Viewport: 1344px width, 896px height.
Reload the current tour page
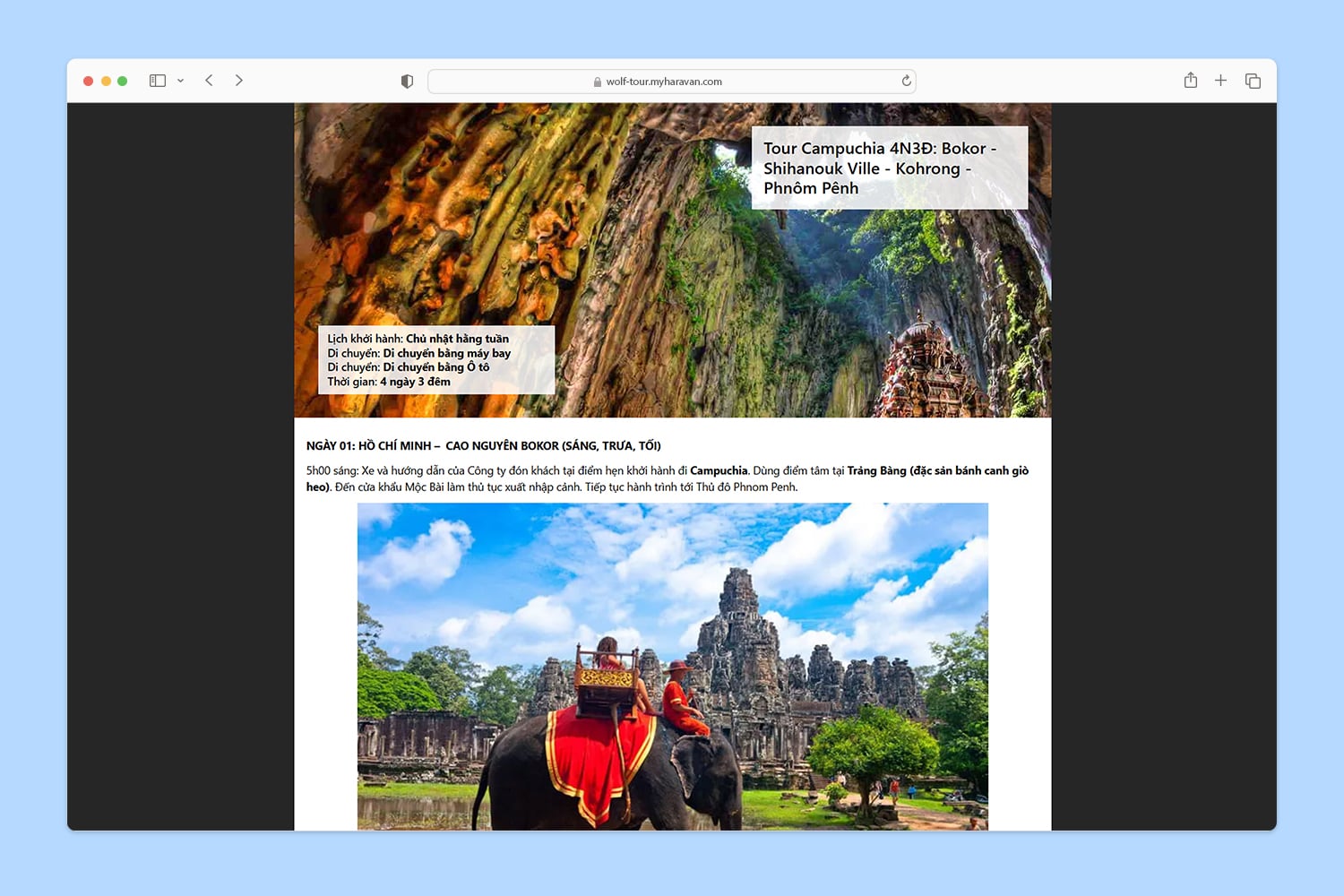click(x=906, y=81)
